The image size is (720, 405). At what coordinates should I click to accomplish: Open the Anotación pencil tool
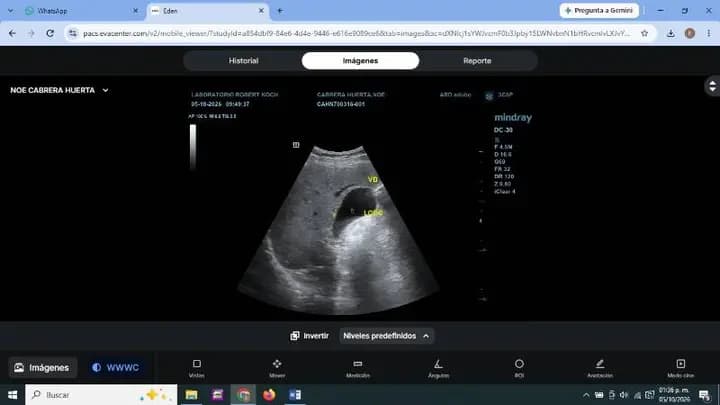[600, 368]
